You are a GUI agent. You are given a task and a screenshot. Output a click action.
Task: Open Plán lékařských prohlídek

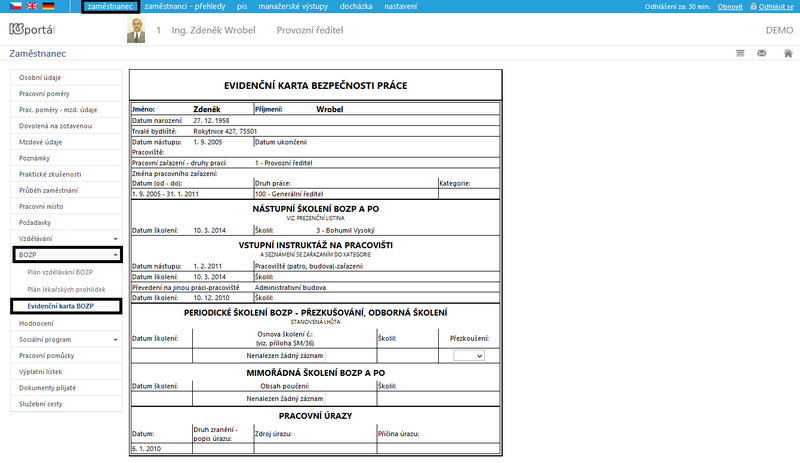coord(66,289)
